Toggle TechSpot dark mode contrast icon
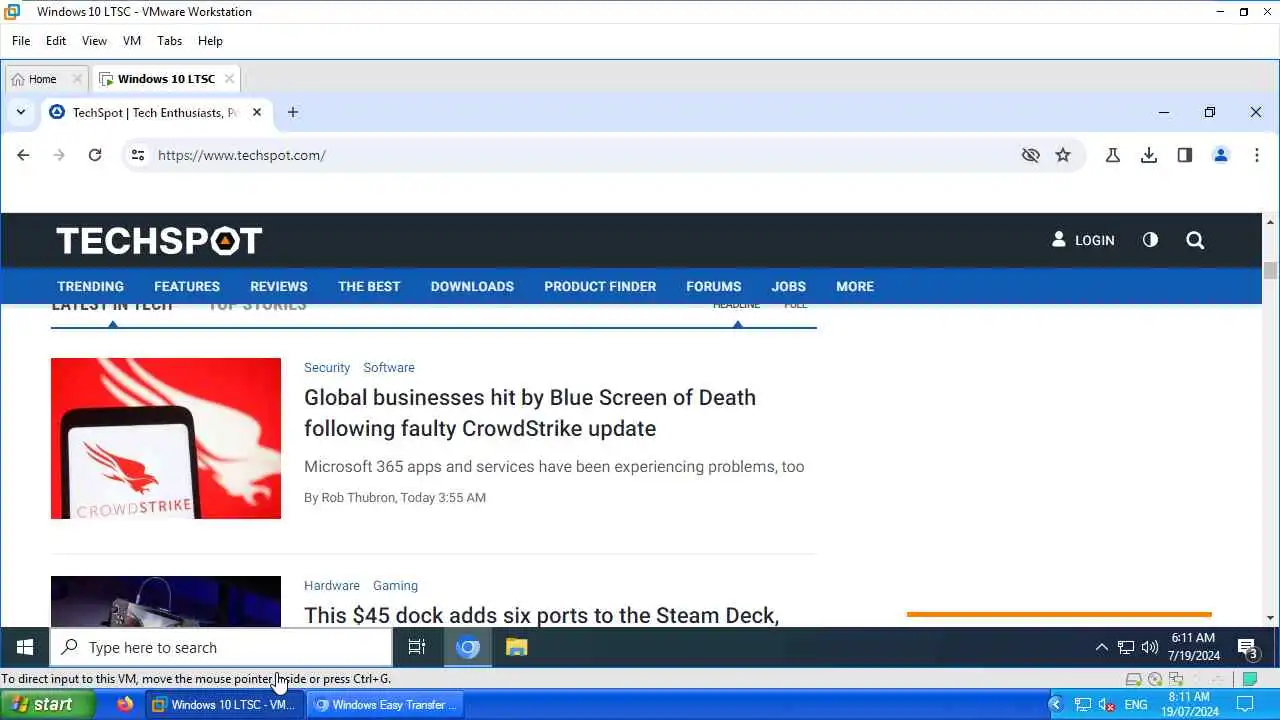Viewport: 1280px width, 720px height. 1150,240
